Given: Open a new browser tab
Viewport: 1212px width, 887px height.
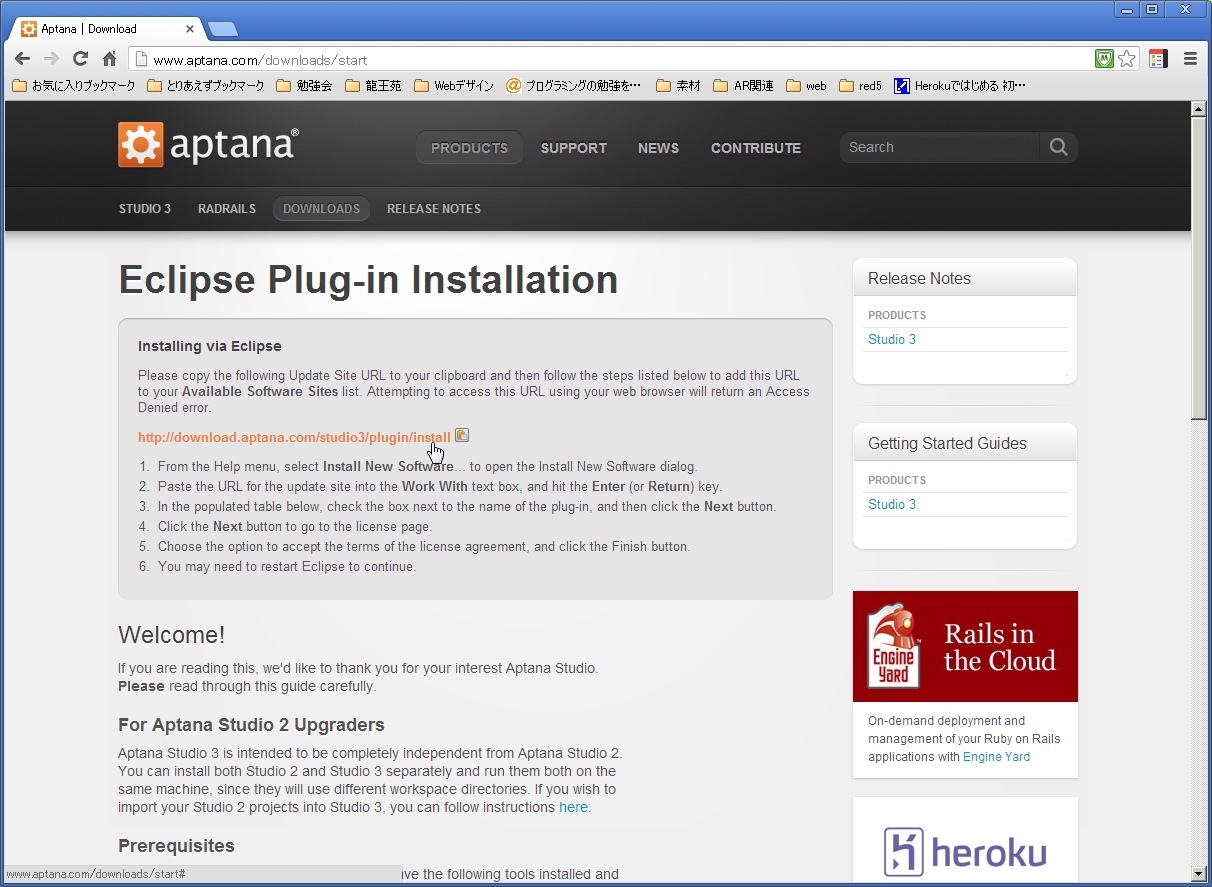Looking at the screenshot, I should [x=222, y=29].
